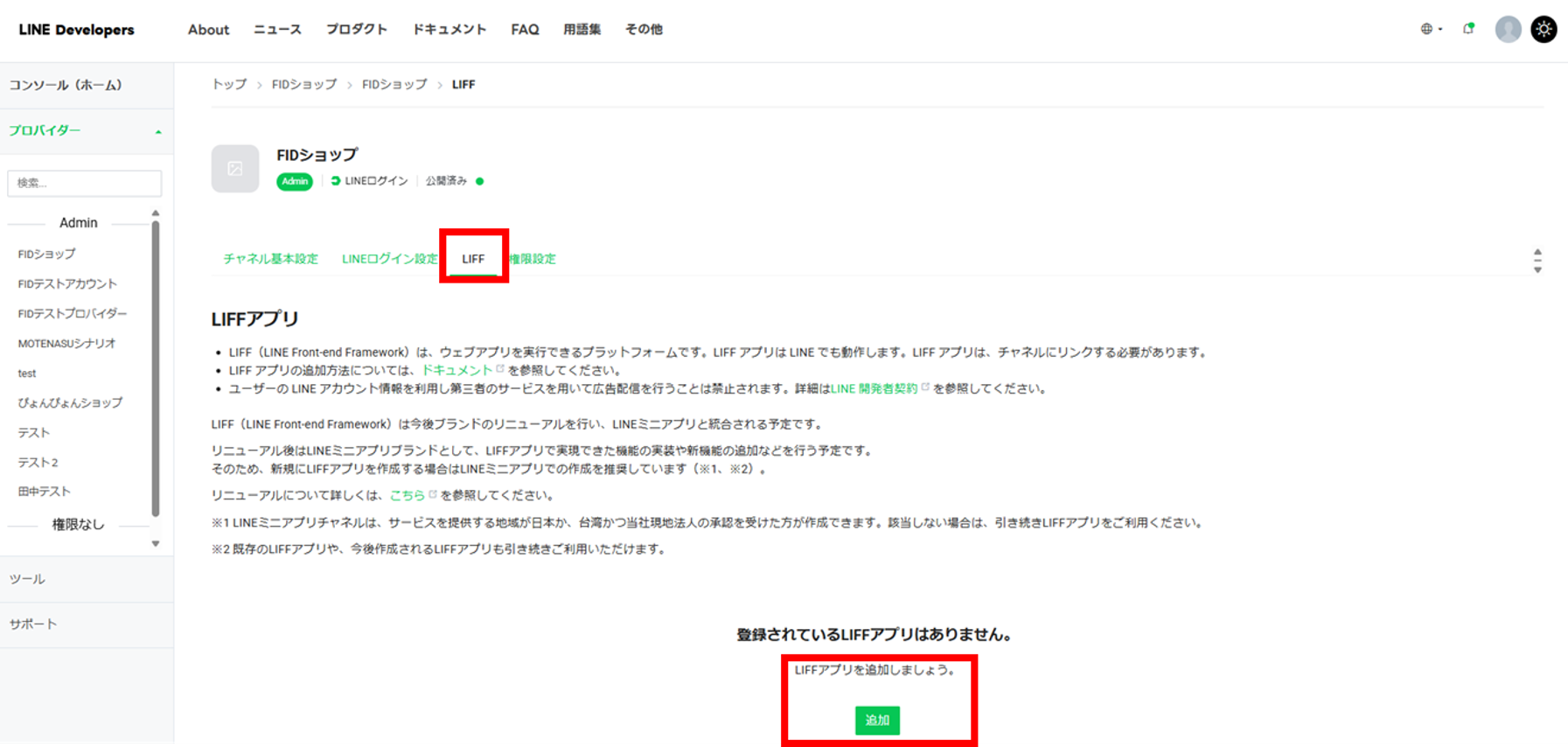1568x747 pixels.
Task: Open the ドキュメント link in LIFF description
Action: (x=457, y=370)
